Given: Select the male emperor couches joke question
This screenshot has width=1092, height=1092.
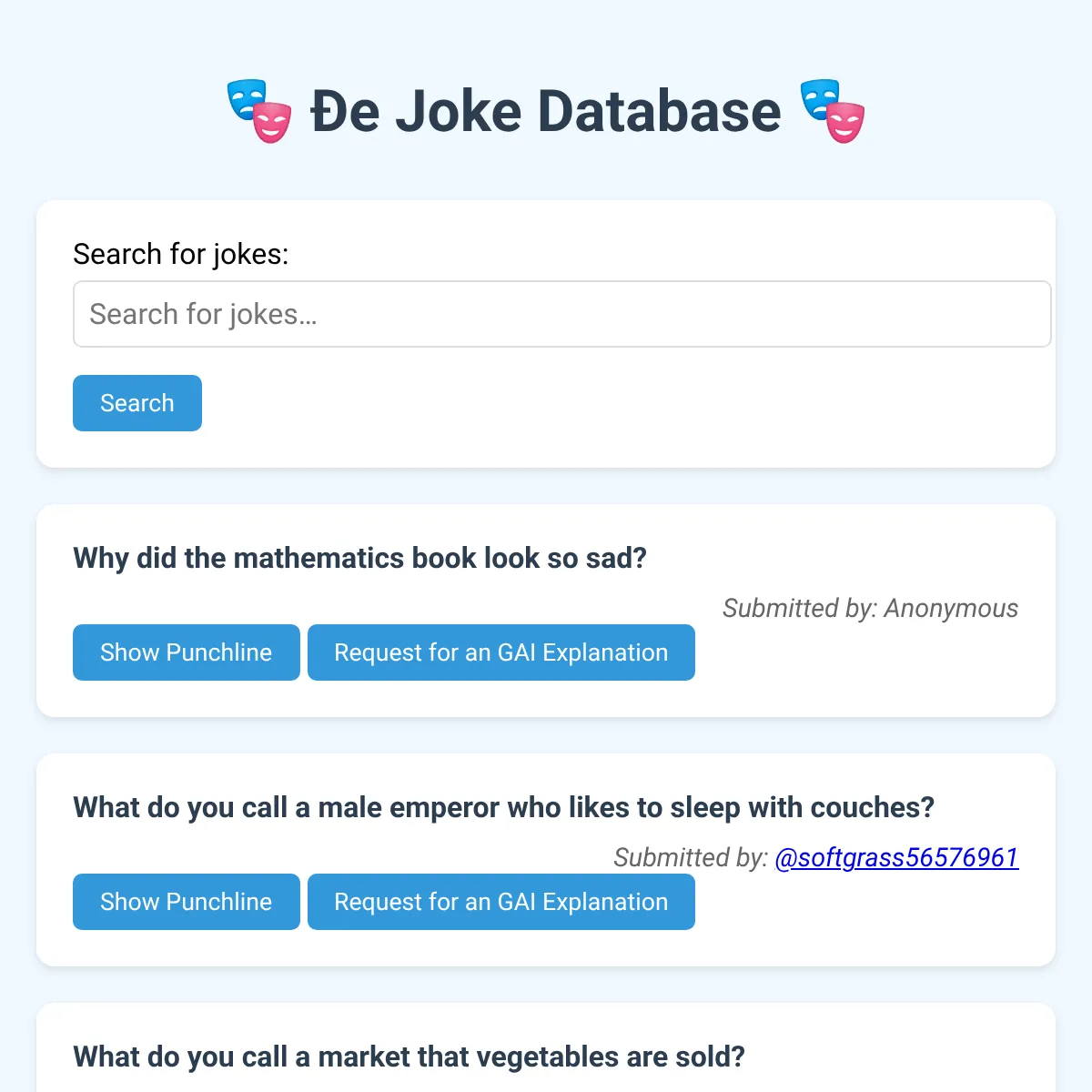Looking at the screenshot, I should (503, 807).
